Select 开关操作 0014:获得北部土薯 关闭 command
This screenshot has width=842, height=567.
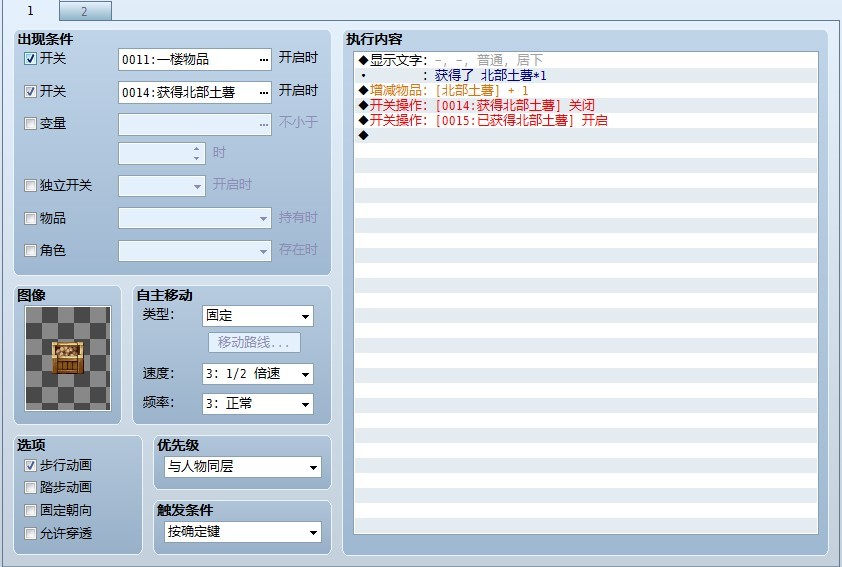[586, 105]
